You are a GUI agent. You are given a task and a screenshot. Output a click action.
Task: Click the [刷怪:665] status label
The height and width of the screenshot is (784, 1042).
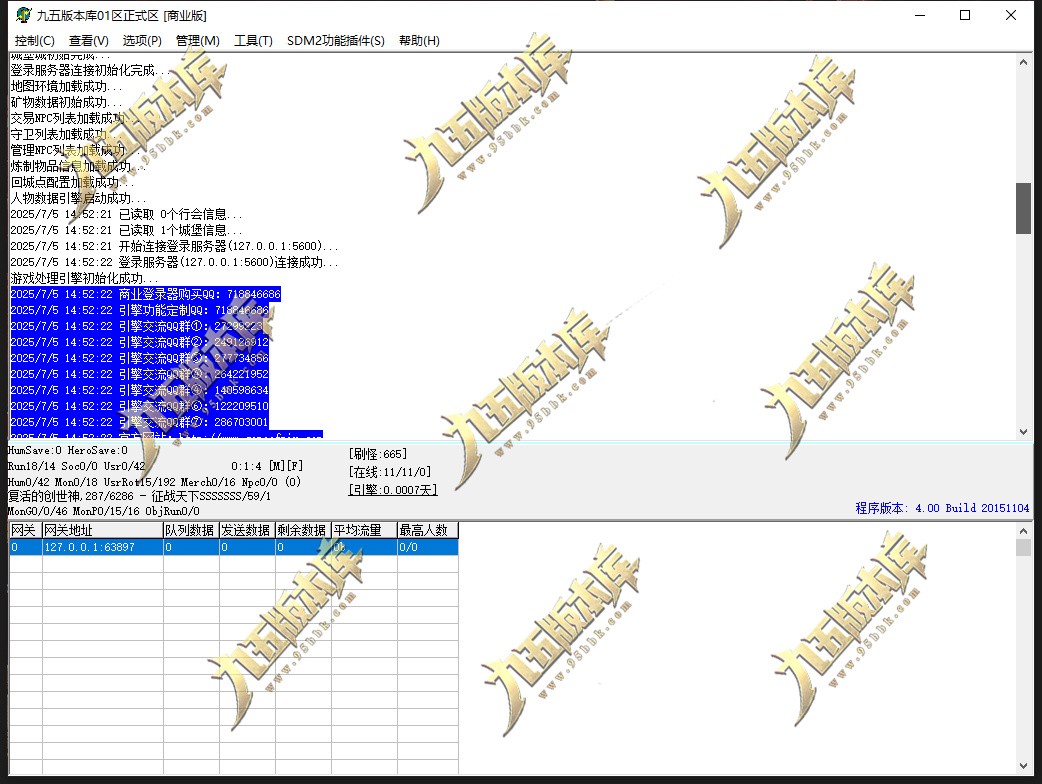[377, 454]
